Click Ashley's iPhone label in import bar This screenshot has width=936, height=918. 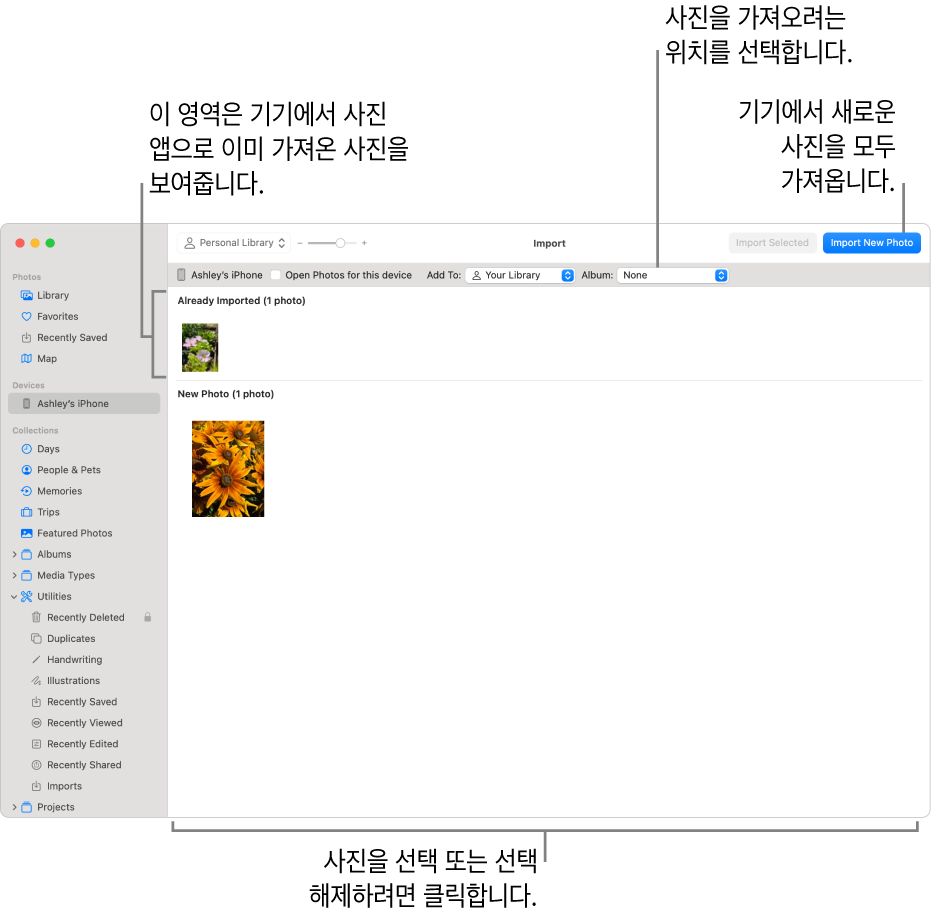click(x=227, y=276)
